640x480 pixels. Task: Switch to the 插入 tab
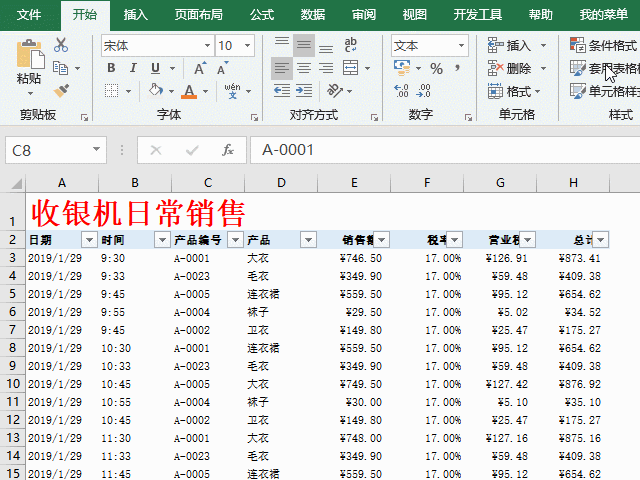[x=136, y=15]
